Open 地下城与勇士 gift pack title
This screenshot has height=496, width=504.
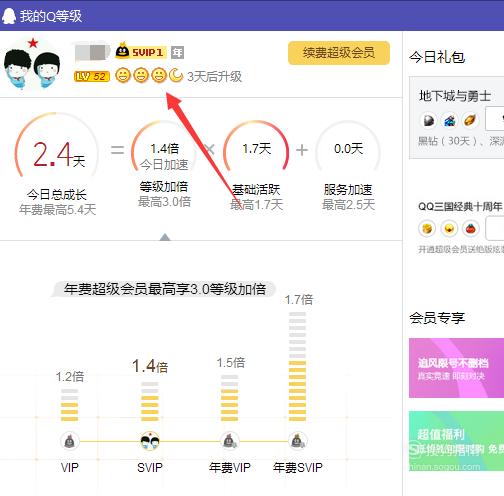click(455, 96)
